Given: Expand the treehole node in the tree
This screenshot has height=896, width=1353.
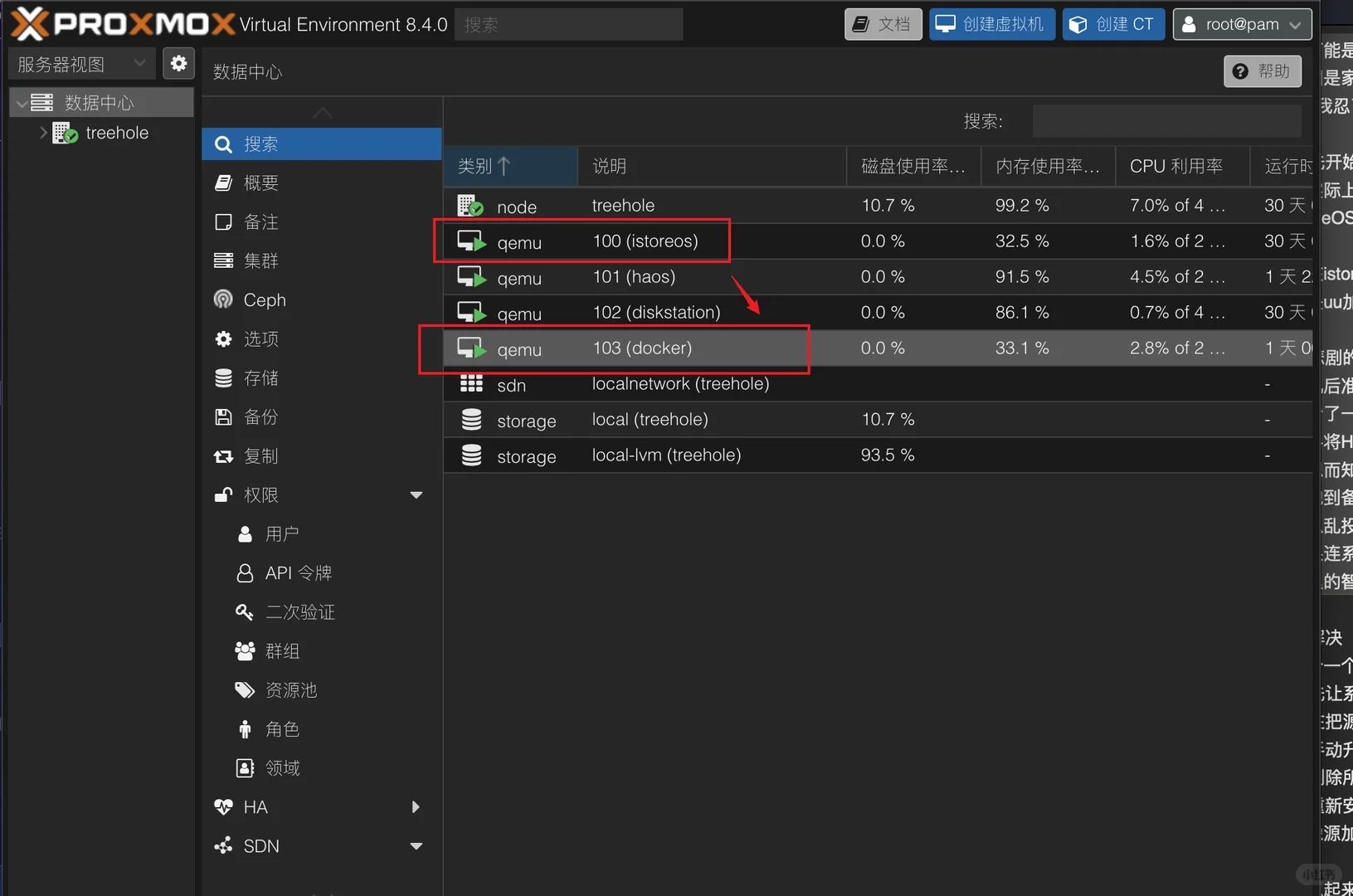Looking at the screenshot, I should pos(43,133).
